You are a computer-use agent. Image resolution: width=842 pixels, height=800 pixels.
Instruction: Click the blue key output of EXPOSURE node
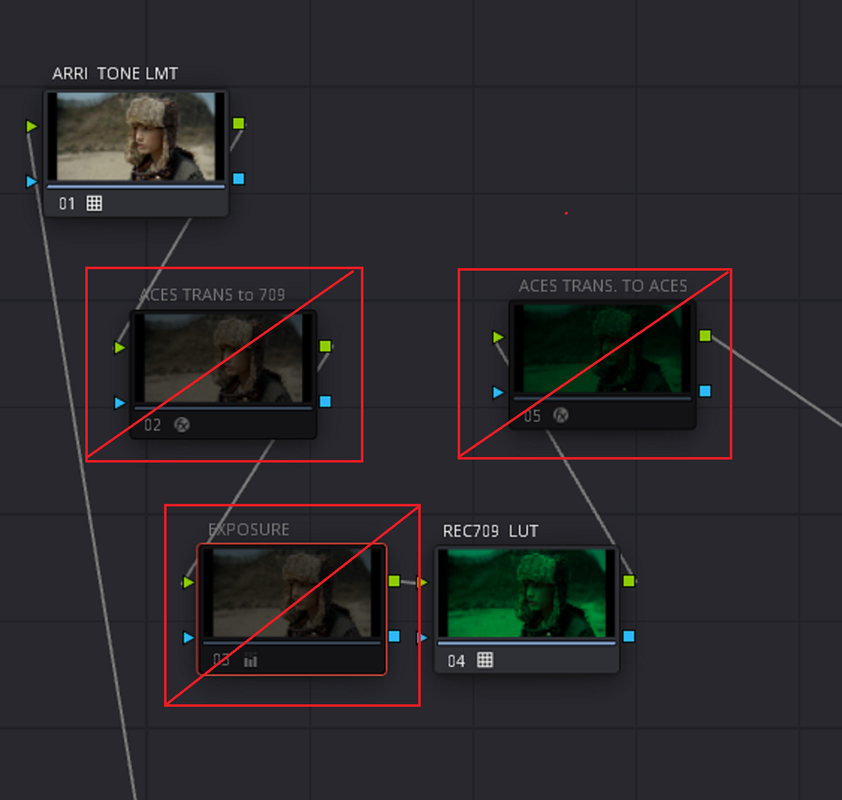(x=394, y=636)
